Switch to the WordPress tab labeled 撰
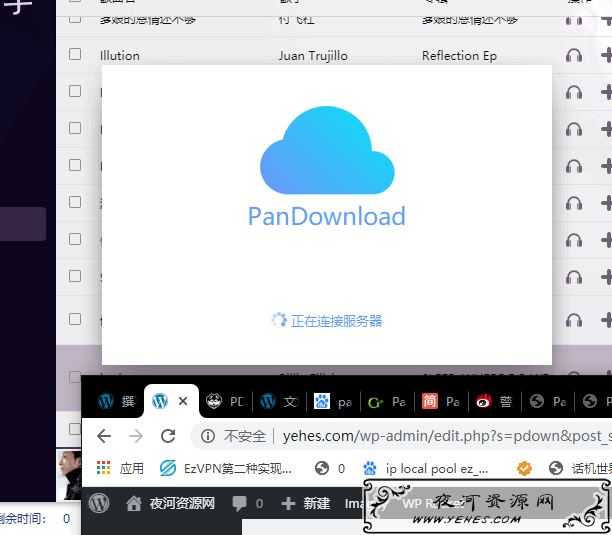This screenshot has width=612, height=535. [x=117, y=401]
